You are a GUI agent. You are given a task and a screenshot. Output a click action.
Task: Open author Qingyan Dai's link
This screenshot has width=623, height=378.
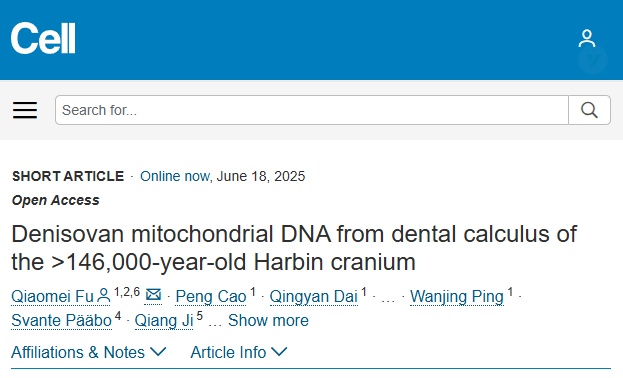pos(314,297)
